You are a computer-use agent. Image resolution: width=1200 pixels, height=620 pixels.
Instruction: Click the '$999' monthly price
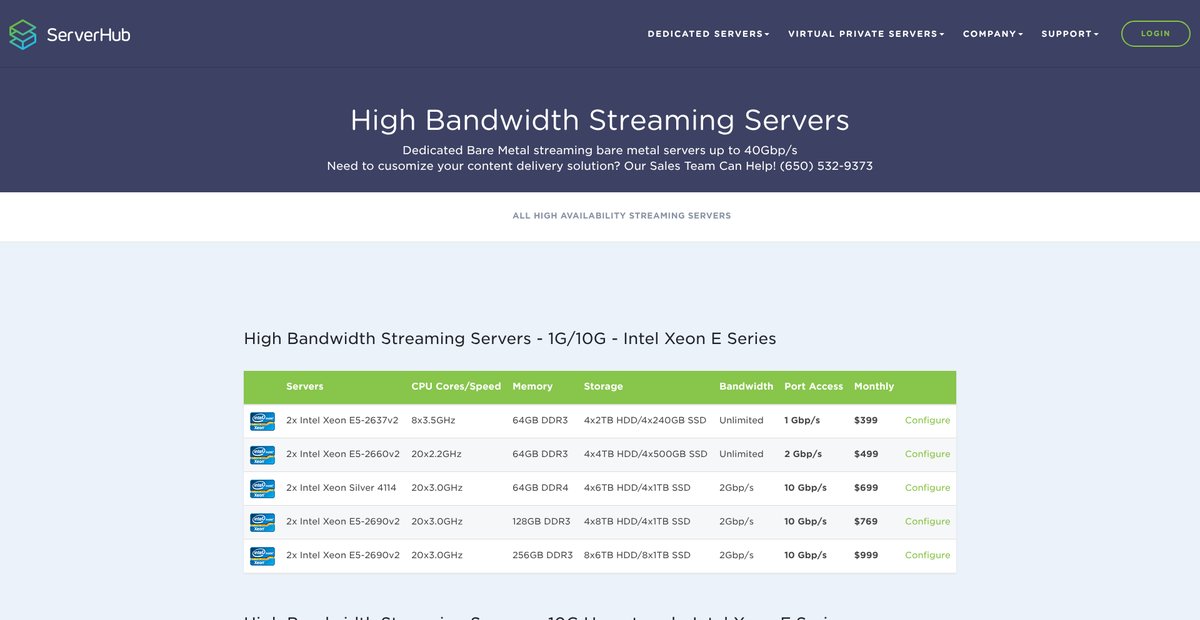[x=866, y=555]
